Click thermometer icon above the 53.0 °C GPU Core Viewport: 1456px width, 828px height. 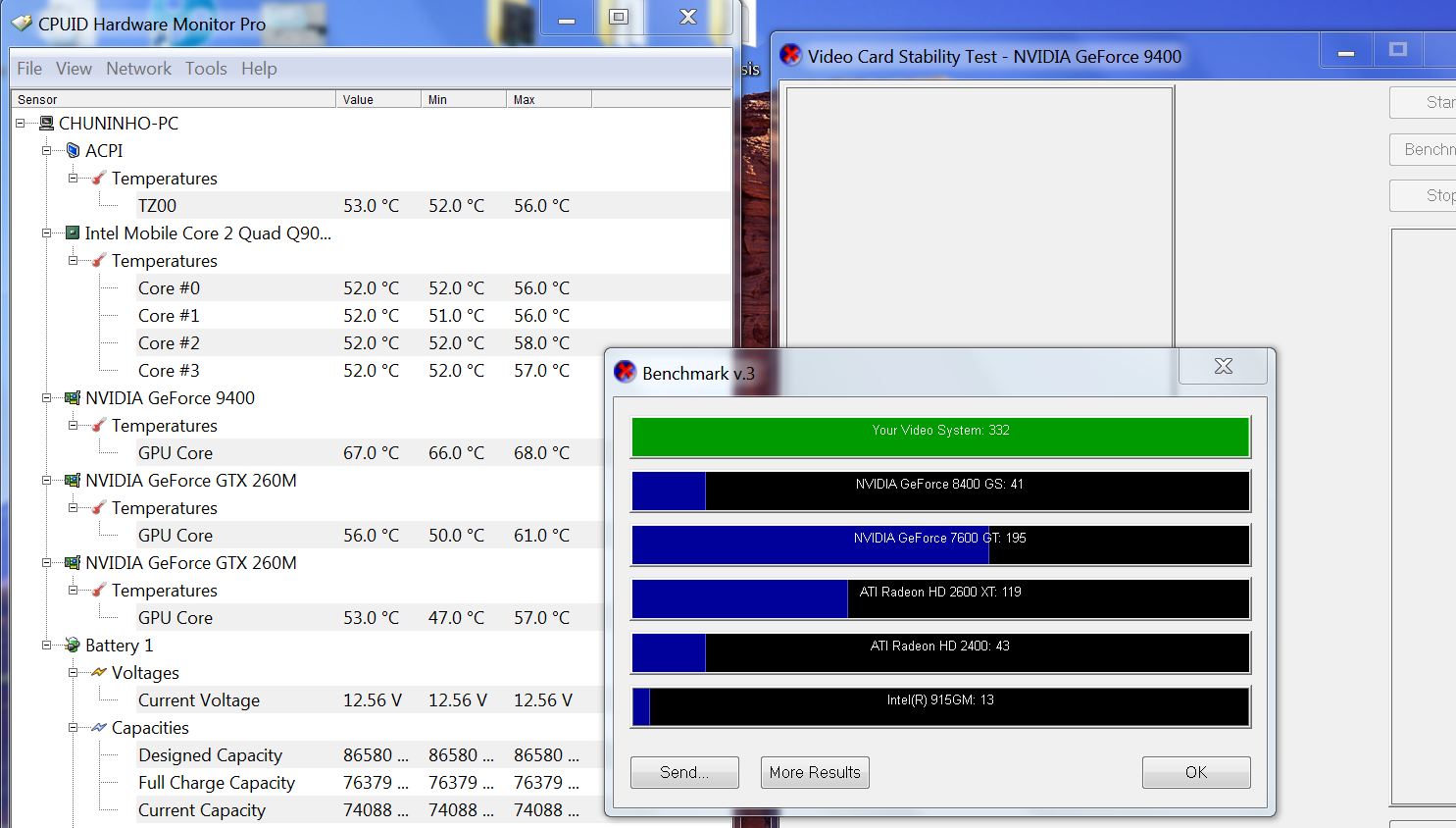[98, 591]
